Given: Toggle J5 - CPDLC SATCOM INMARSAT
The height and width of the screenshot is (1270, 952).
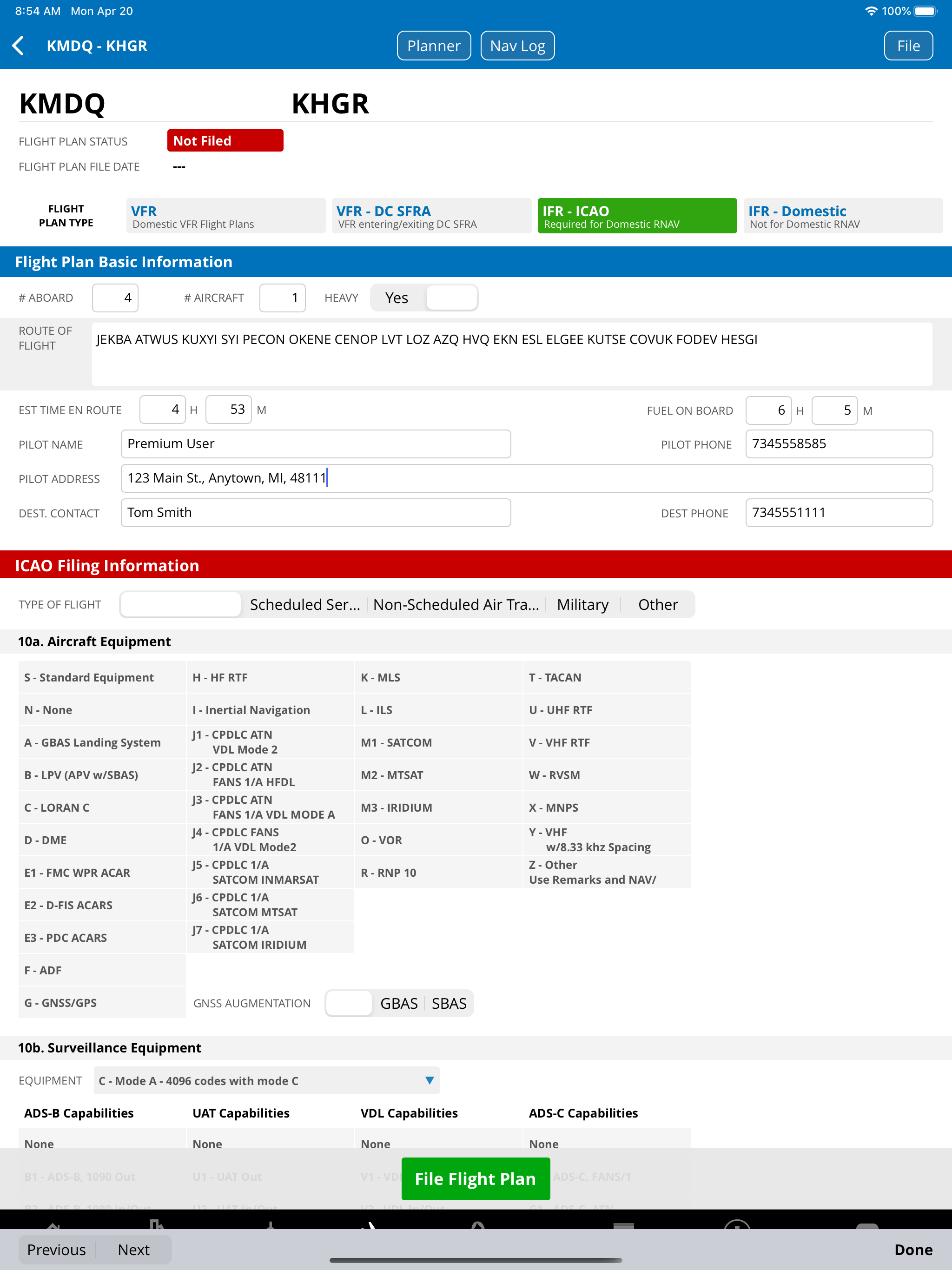Looking at the screenshot, I should (x=270, y=873).
